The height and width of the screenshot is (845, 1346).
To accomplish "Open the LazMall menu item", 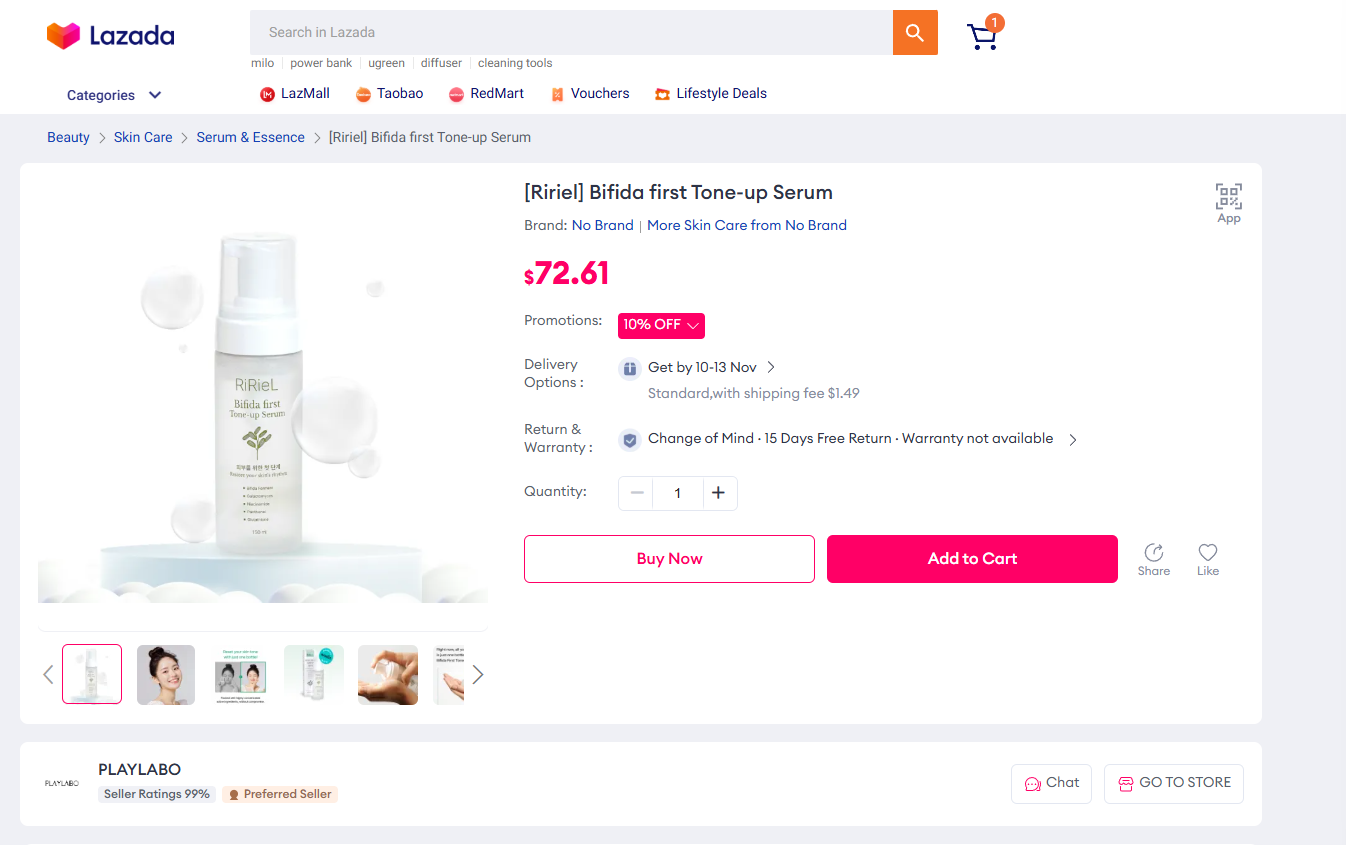I will click(x=295, y=94).
